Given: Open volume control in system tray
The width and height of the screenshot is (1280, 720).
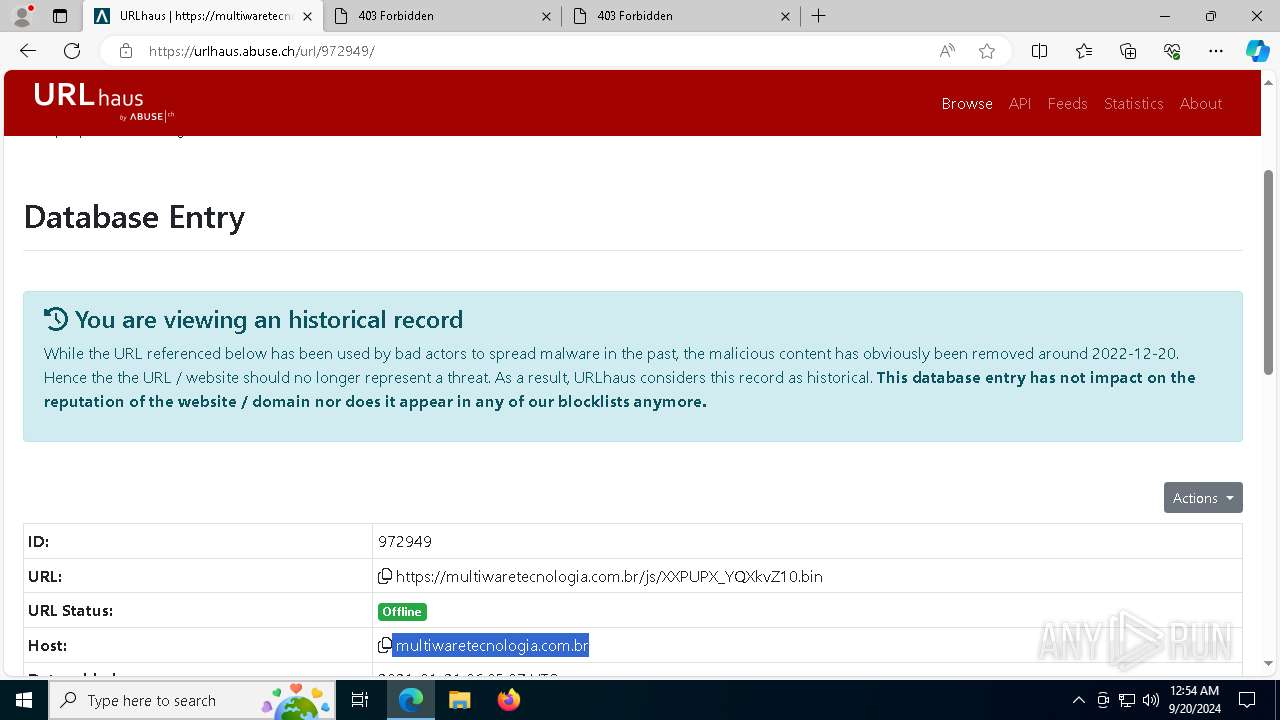Looking at the screenshot, I should pyautogui.click(x=1150, y=700).
